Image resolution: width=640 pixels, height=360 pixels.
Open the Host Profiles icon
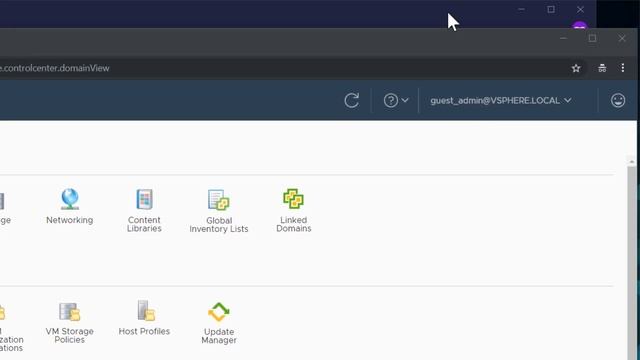[146, 311]
